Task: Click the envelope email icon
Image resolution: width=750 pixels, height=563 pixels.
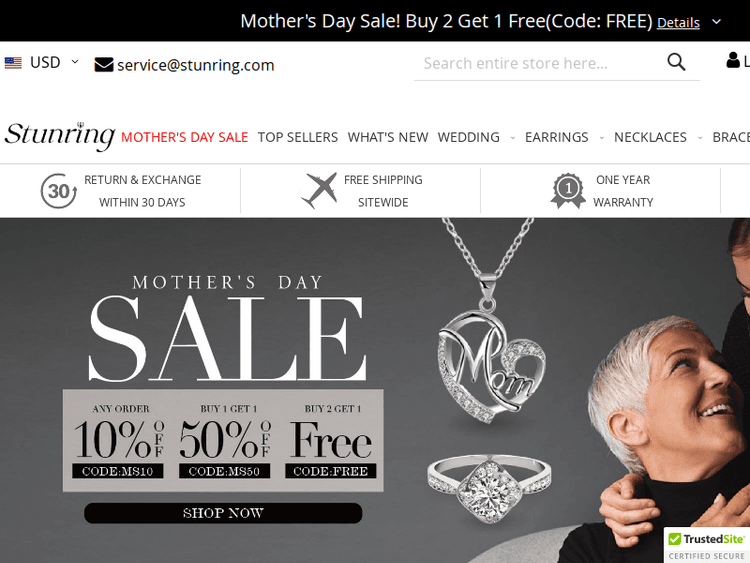Action: click(104, 65)
